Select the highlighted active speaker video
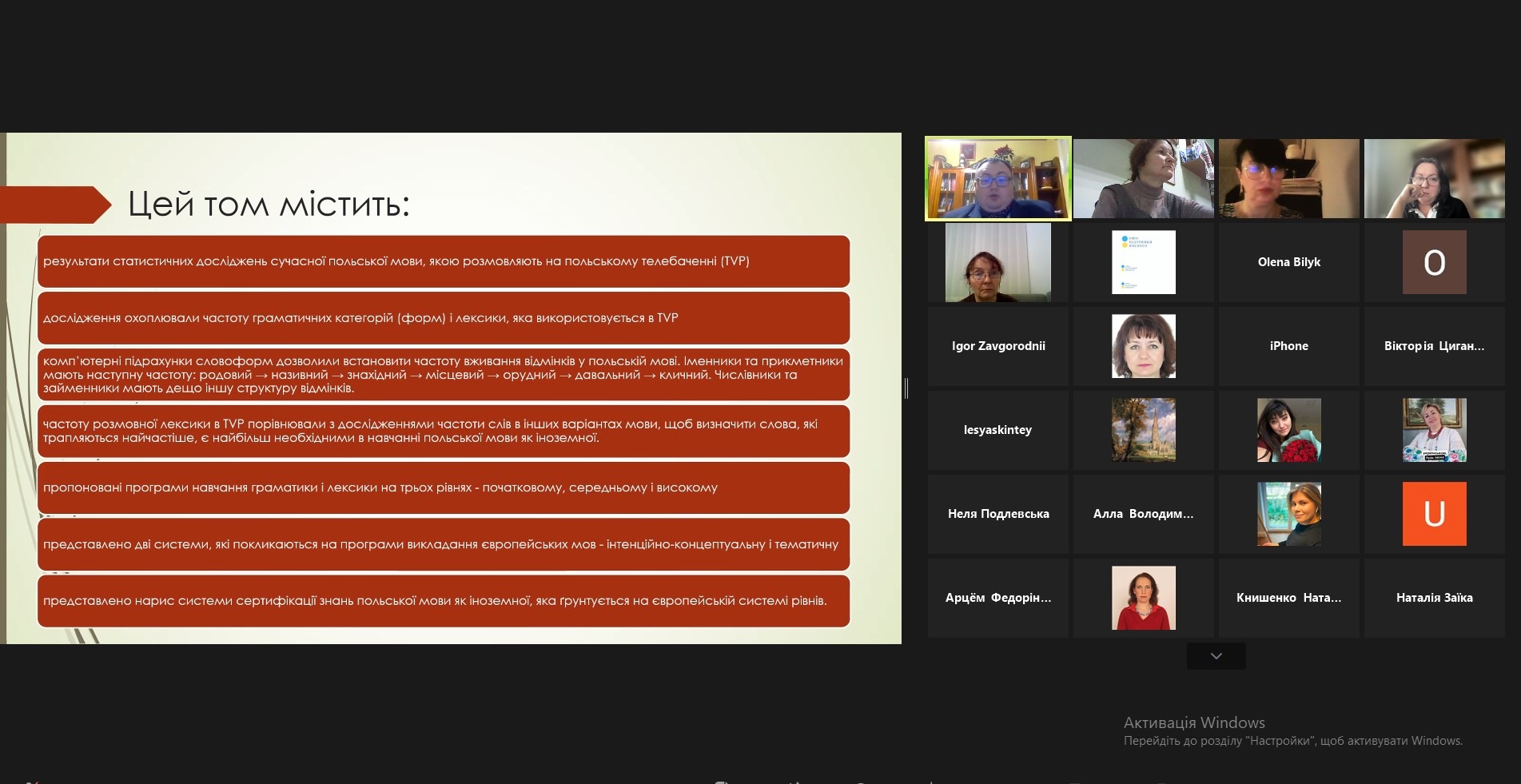The height and width of the screenshot is (784, 1521). coord(997,178)
